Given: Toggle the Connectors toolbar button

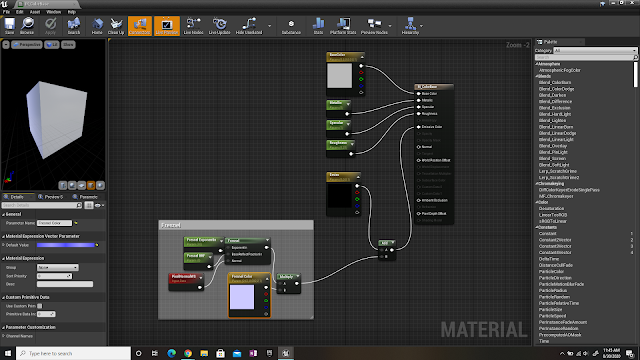Looking at the screenshot, I should (x=140, y=26).
